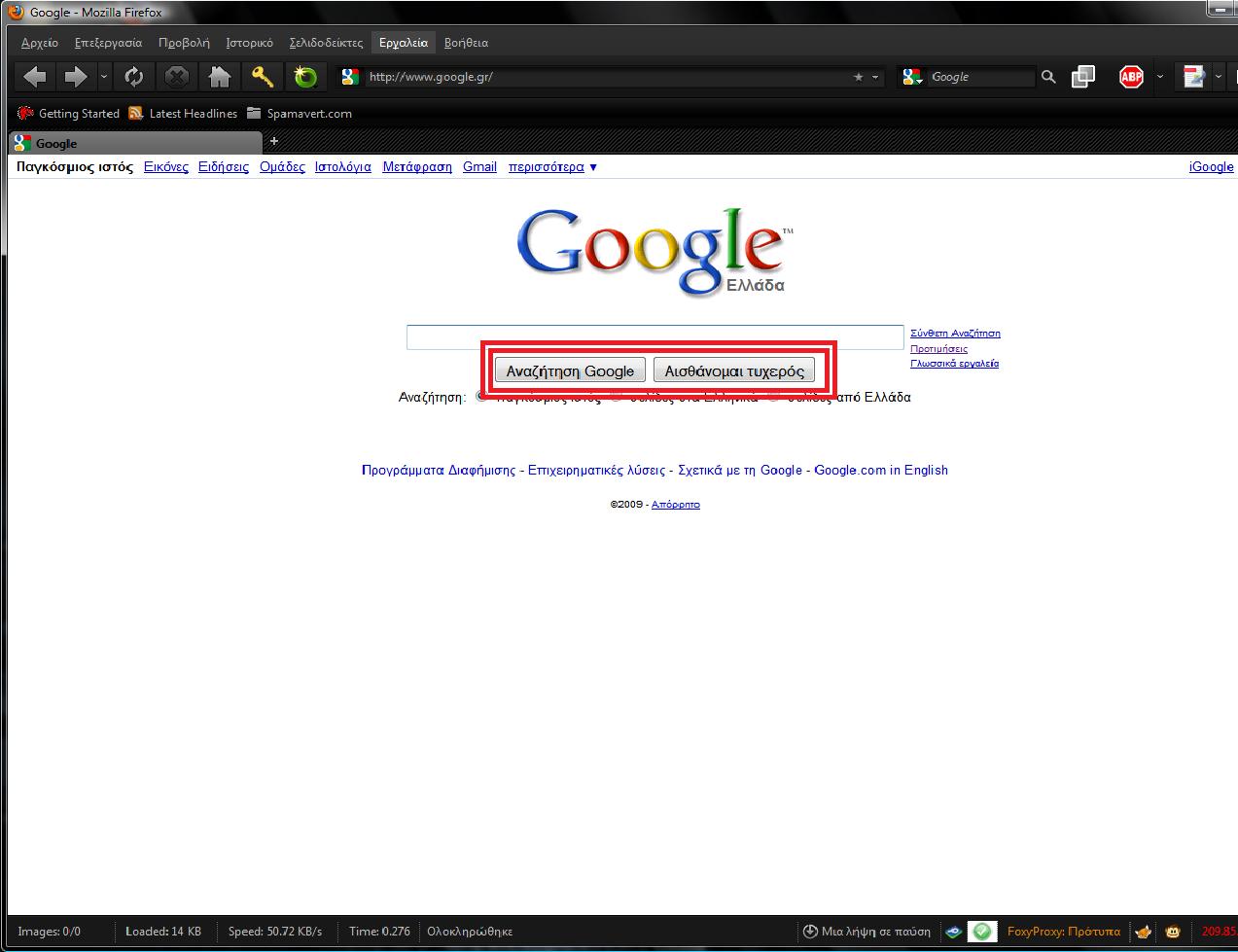This screenshot has height=952, width=1238.
Task: Open the Εικόνες link
Action: [166, 167]
